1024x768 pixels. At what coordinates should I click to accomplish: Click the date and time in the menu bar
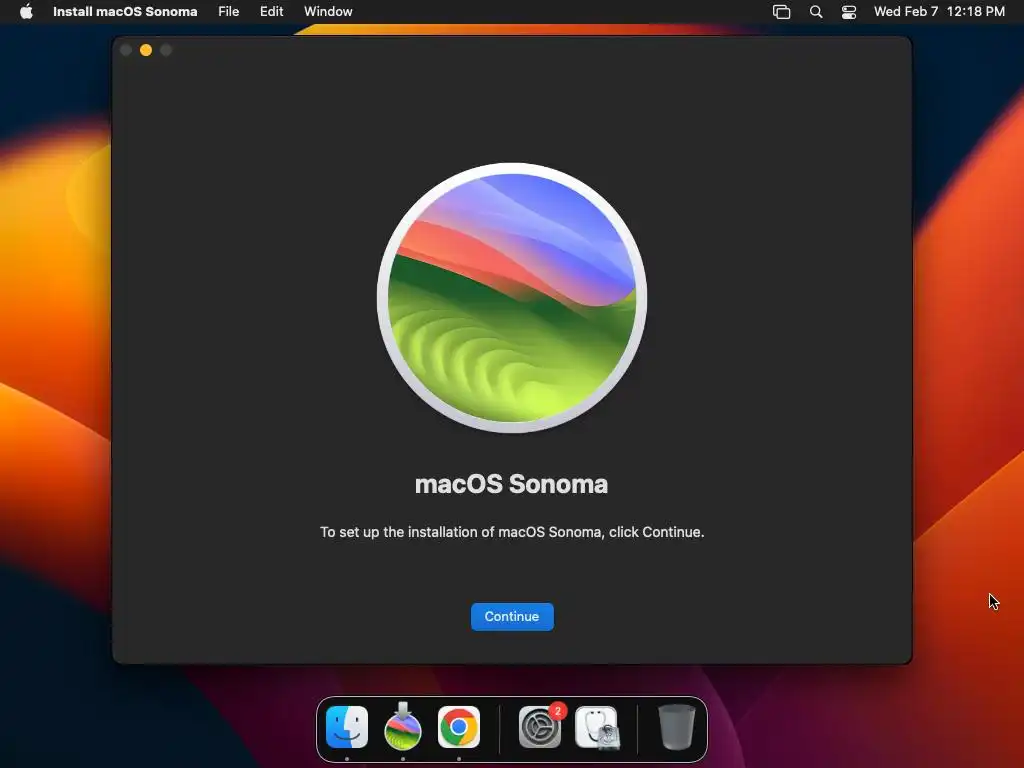939,12
